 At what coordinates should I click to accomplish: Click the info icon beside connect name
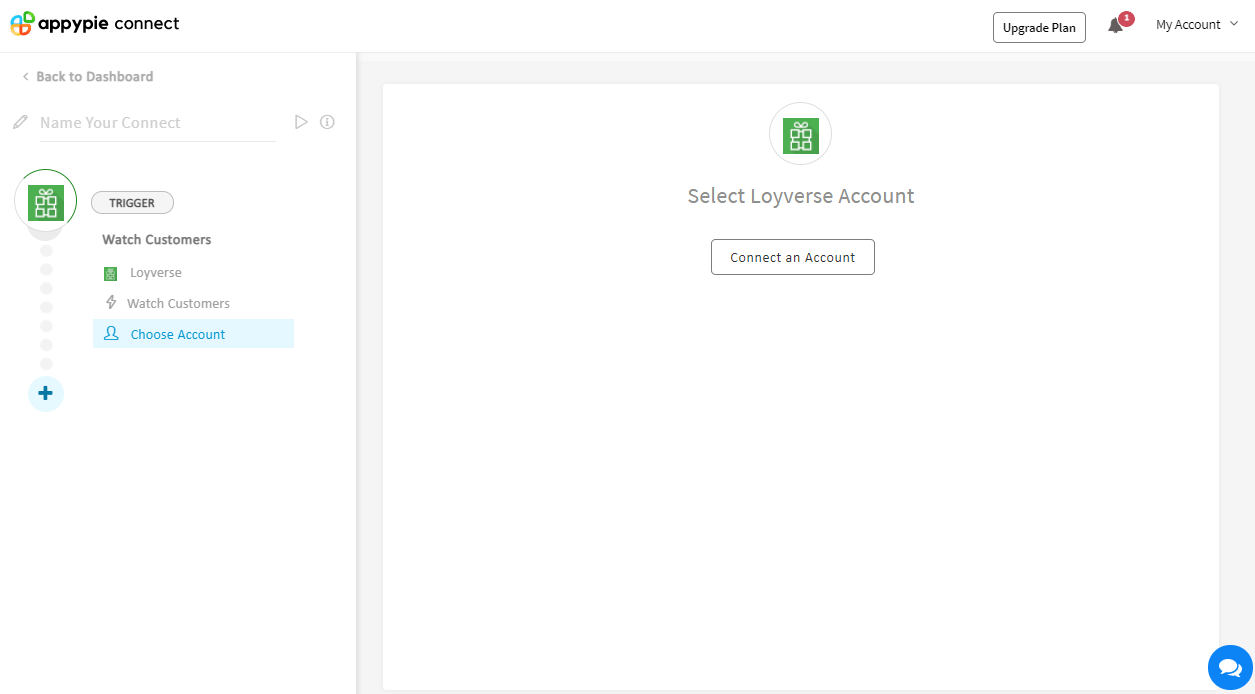[x=327, y=122]
